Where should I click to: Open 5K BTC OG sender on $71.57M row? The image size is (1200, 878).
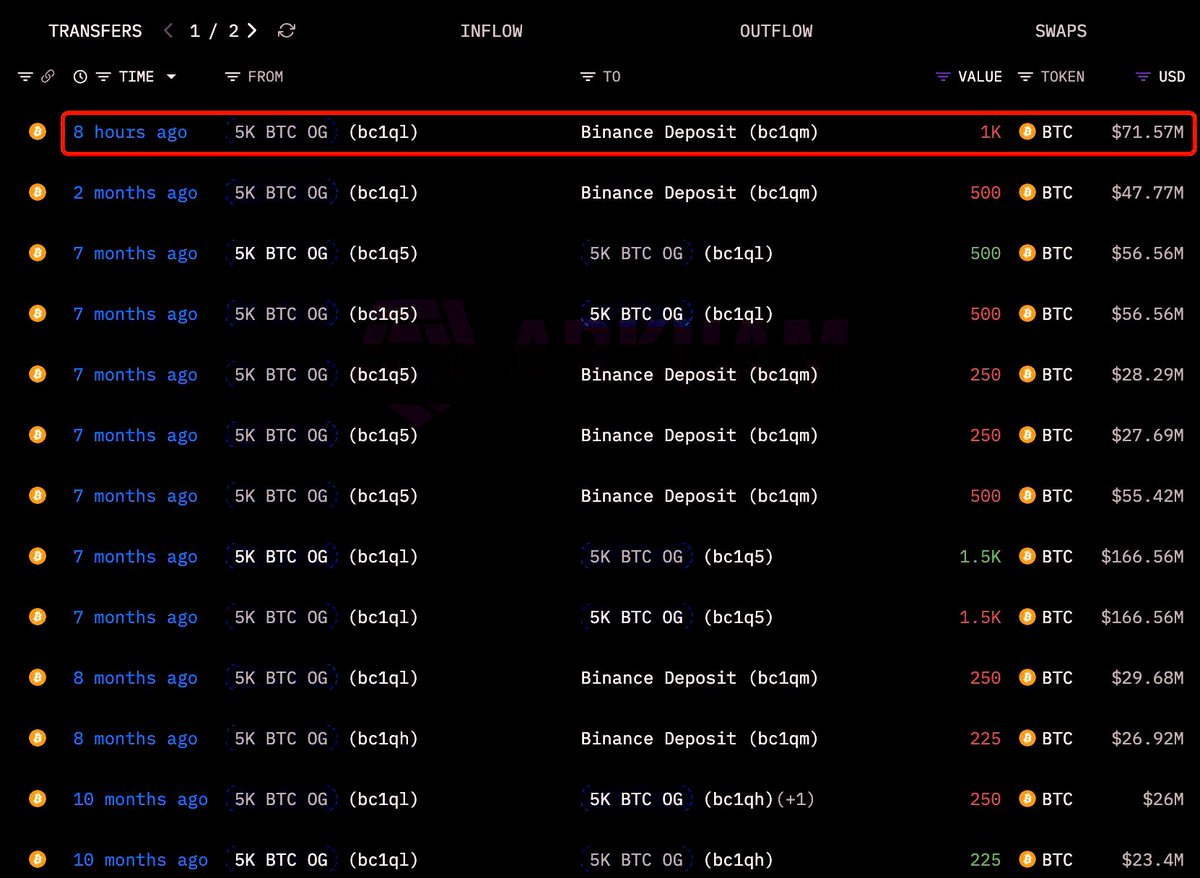coord(323,132)
